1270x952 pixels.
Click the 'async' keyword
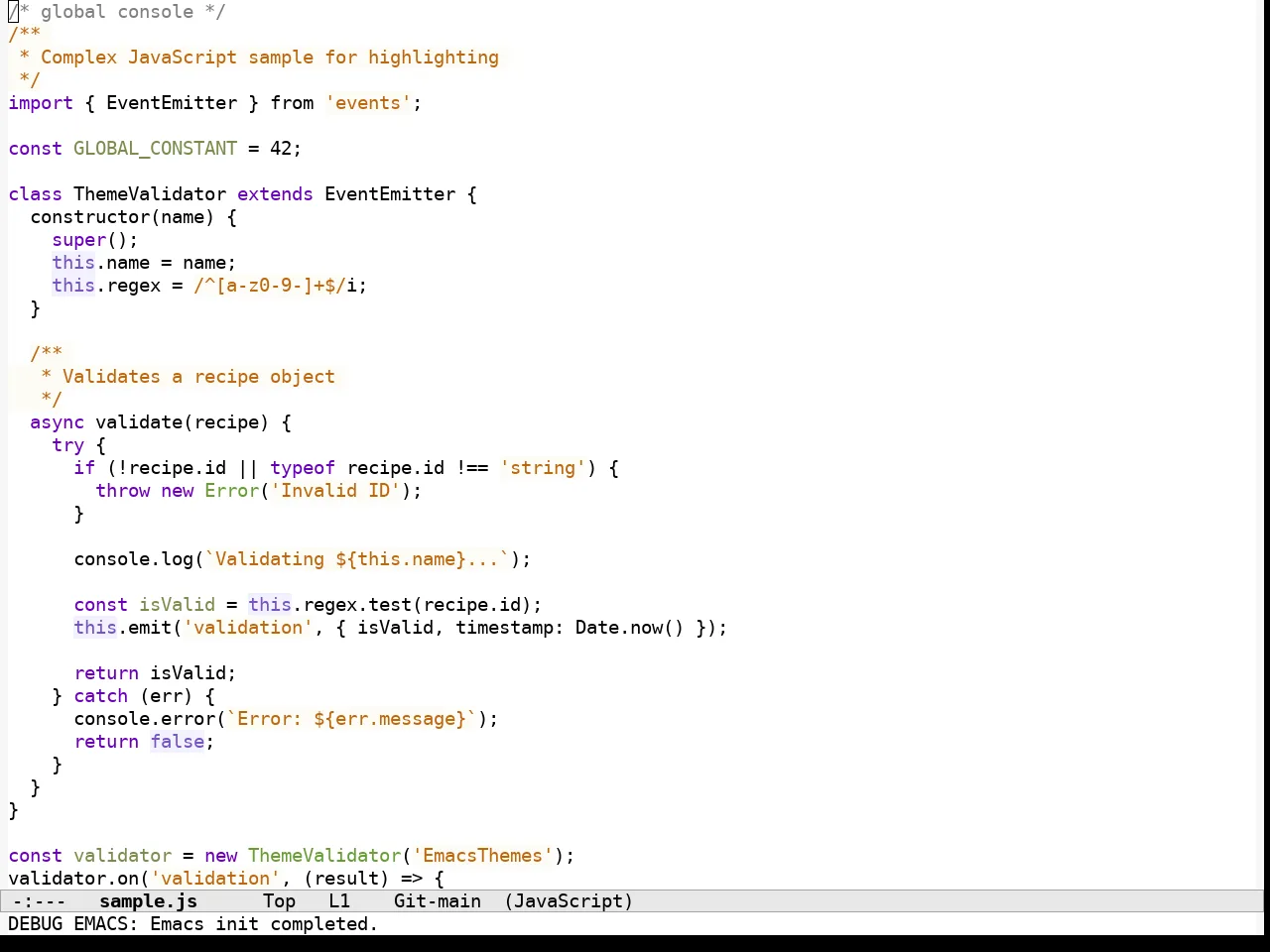pos(57,422)
